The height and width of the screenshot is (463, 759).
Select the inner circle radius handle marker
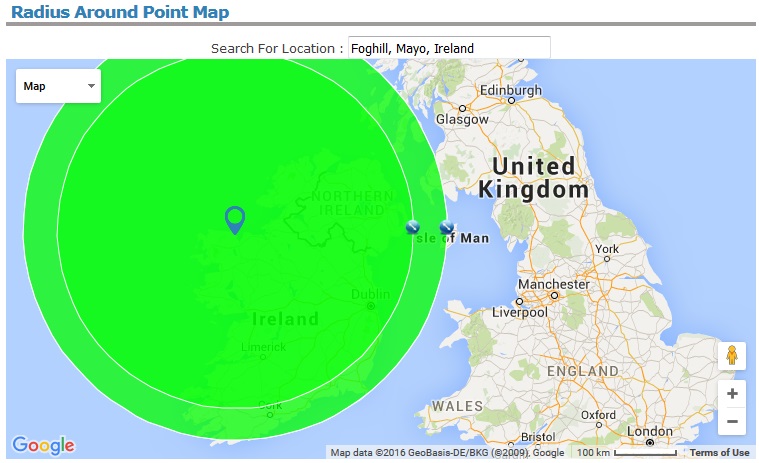[x=412, y=228]
